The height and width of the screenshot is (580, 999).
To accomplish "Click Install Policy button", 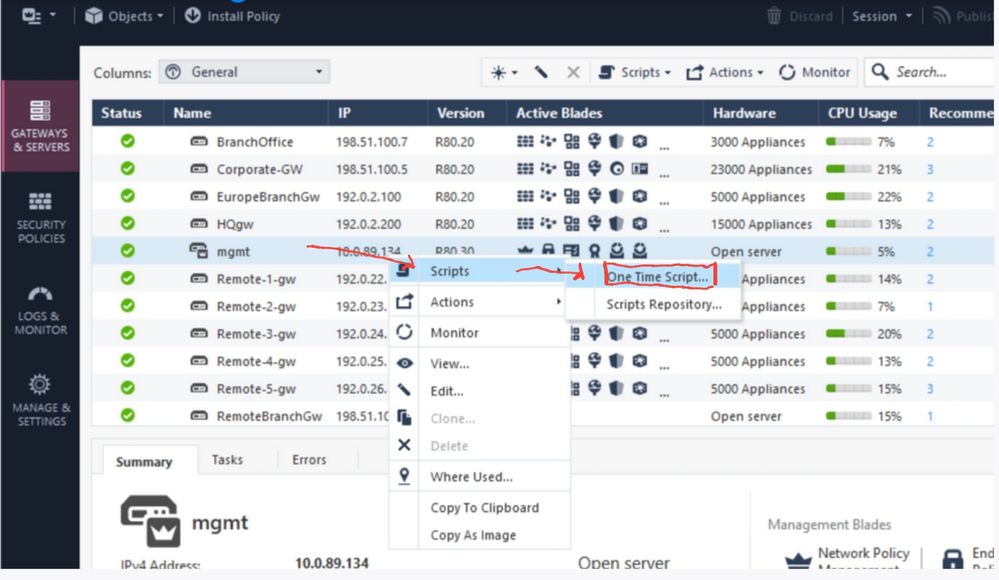I will [x=232, y=16].
